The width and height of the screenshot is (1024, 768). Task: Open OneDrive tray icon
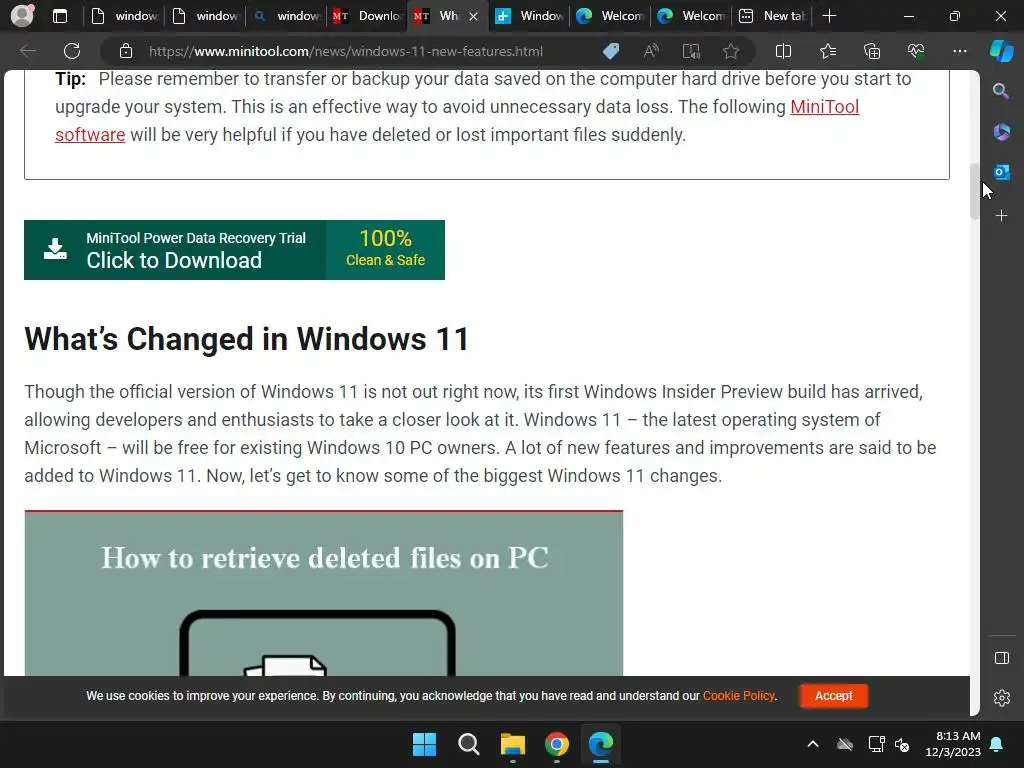(845, 744)
